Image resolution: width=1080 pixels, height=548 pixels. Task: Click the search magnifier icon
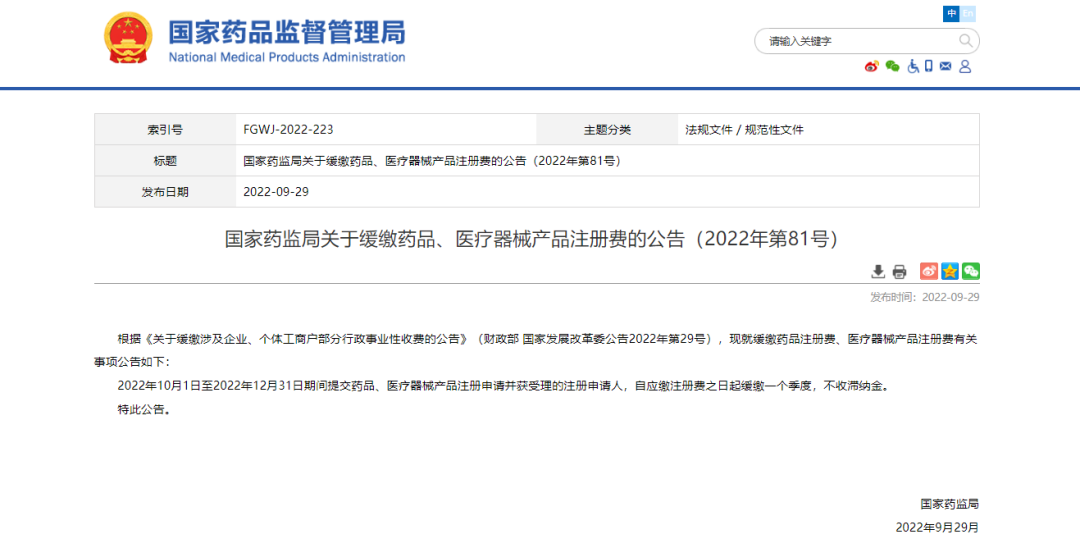tap(965, 41)
